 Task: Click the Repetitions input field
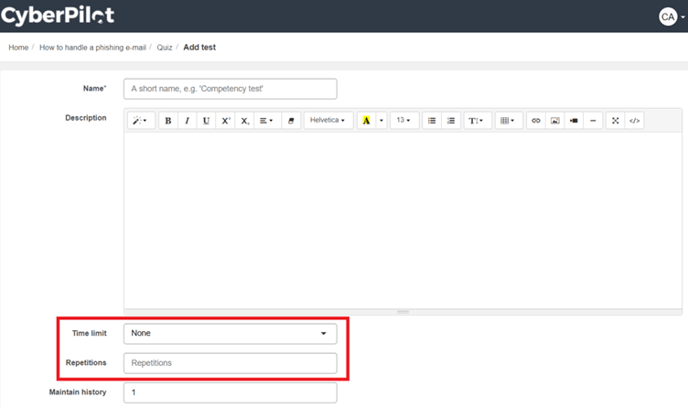pyautogui.click(x=230, y=363)
